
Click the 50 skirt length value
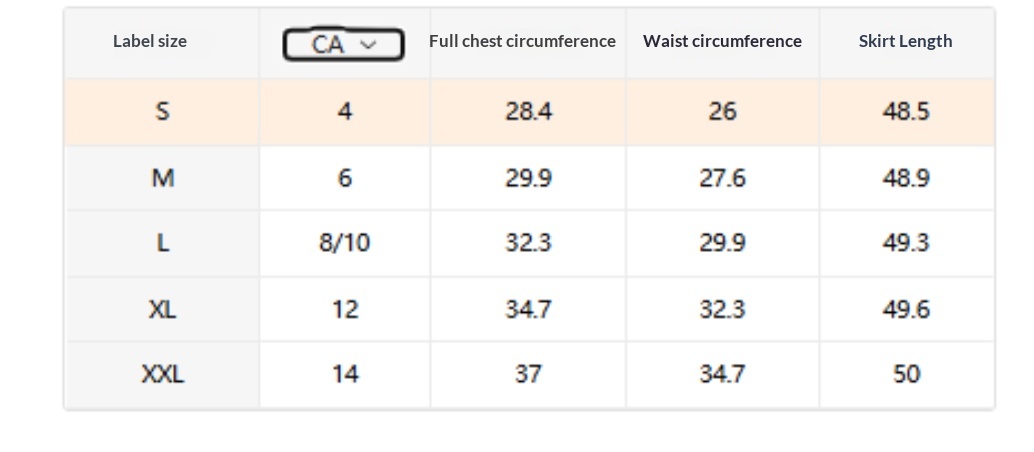click(x=905, y=374)
